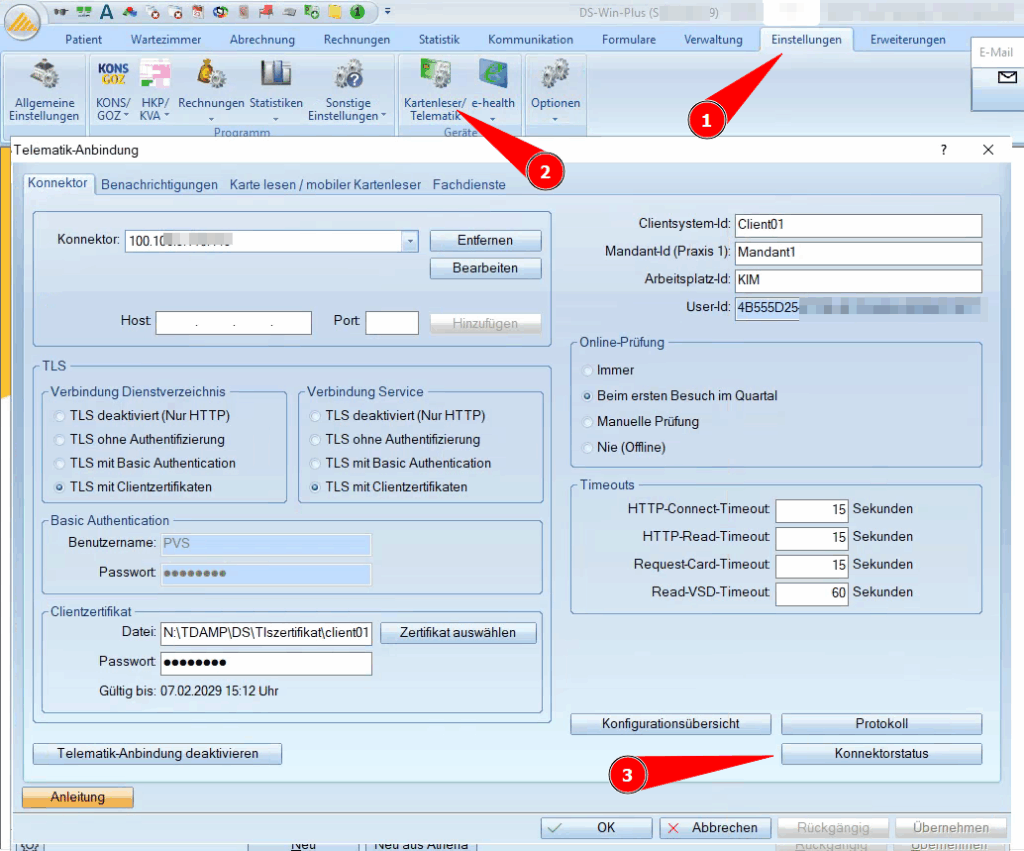Select Manuelle Prüfung radio option
Screen dimensions: 1024x851
point(588,421)
